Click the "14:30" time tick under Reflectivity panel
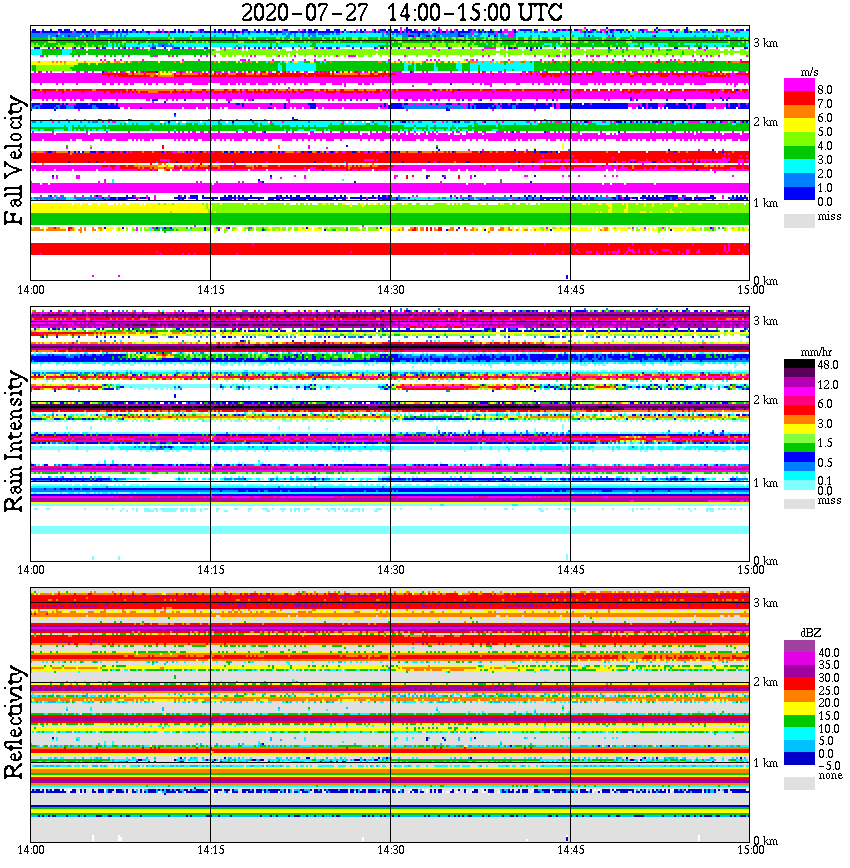Screen dimensions: 850x868 391,850
